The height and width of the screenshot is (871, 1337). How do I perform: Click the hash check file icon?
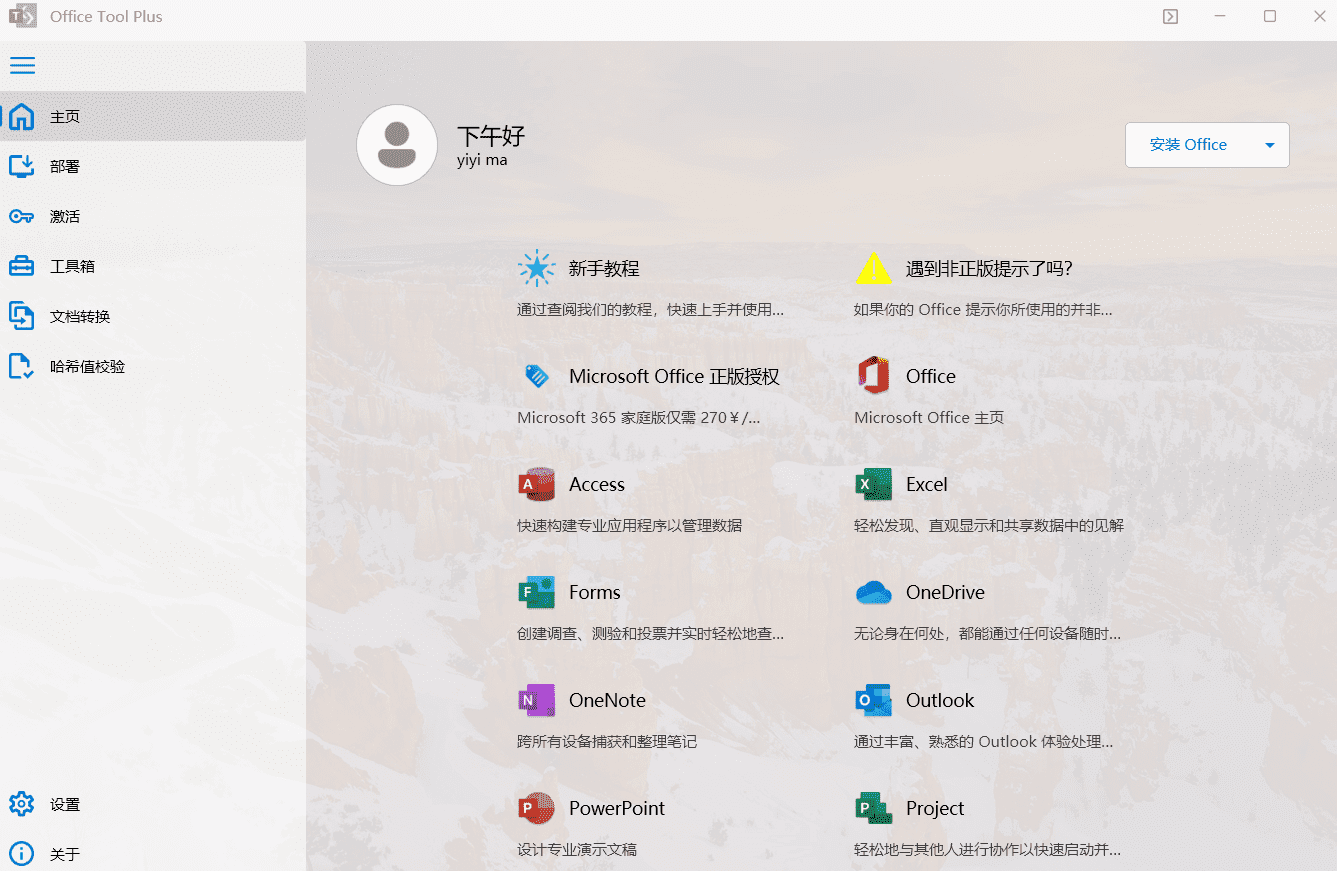pyautogui.click(x=22, y=367)
